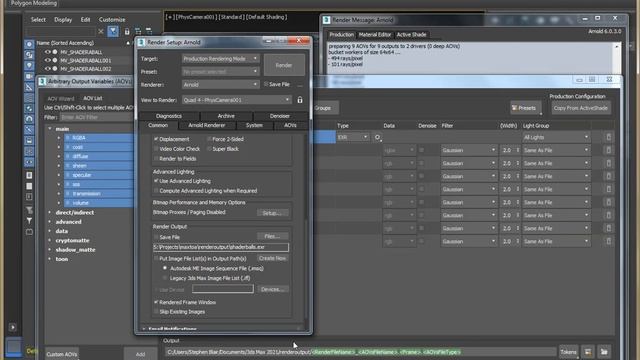The width and height of the screenshot is (640, 360).
Task: Expand the advanced AOV group
Action: pos(50,222)
